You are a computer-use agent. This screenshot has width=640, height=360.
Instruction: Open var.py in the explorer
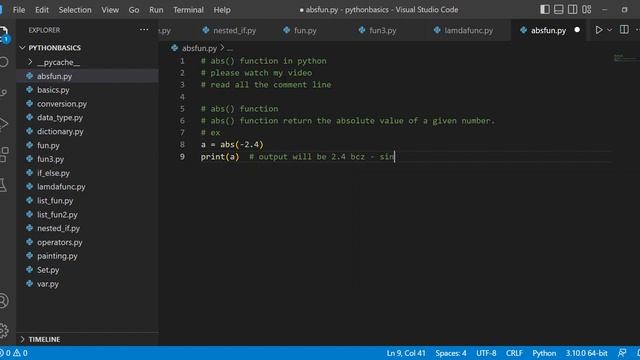pyautogui.click(x=47, y=284)
